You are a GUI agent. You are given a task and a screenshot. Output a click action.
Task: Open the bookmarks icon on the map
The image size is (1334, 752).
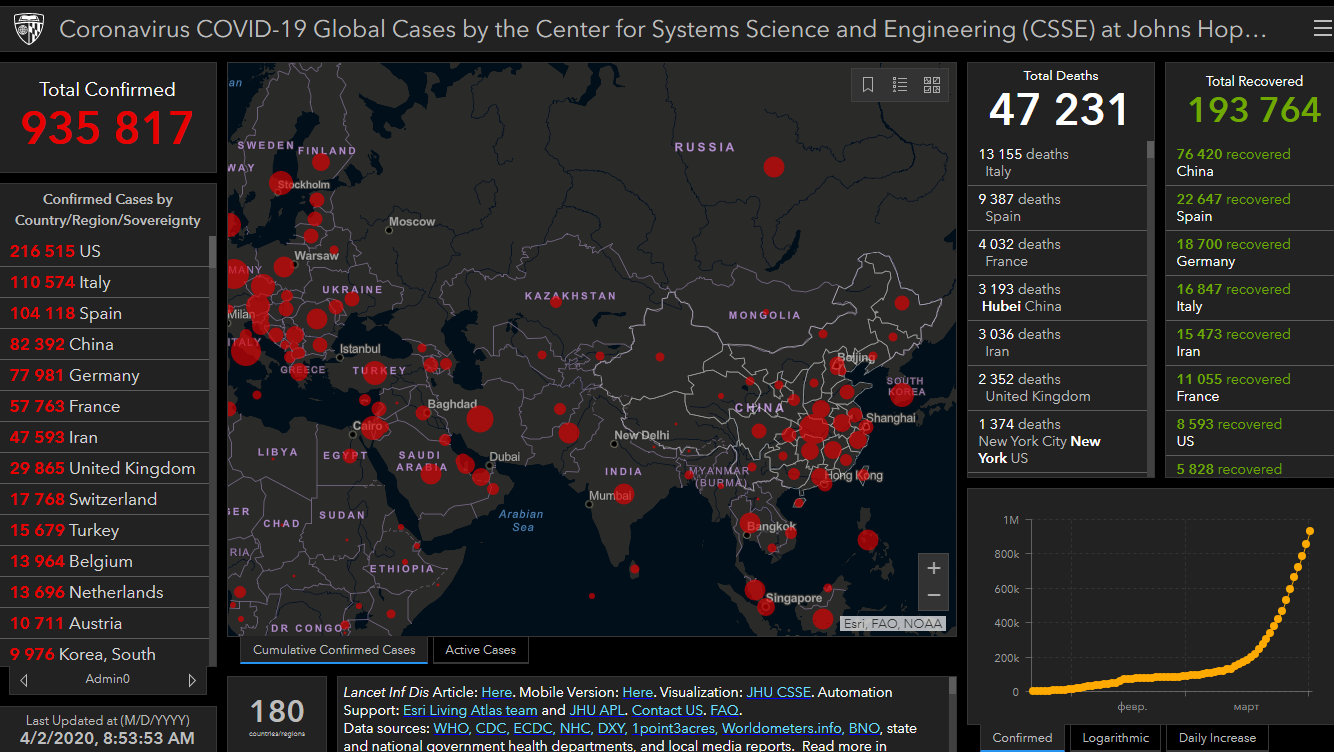click(868, 85)
